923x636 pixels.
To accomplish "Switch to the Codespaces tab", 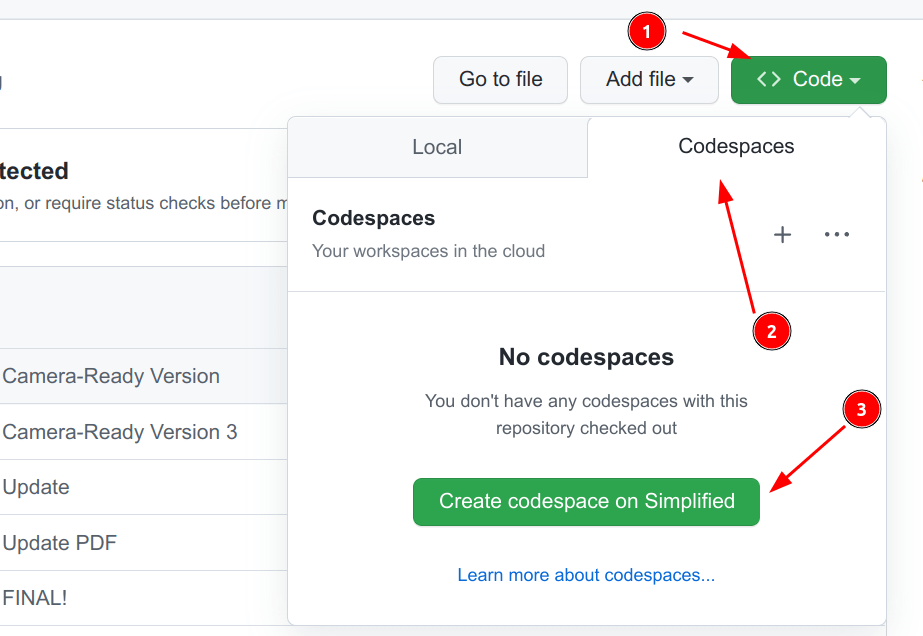I will [x=736, y=146].
